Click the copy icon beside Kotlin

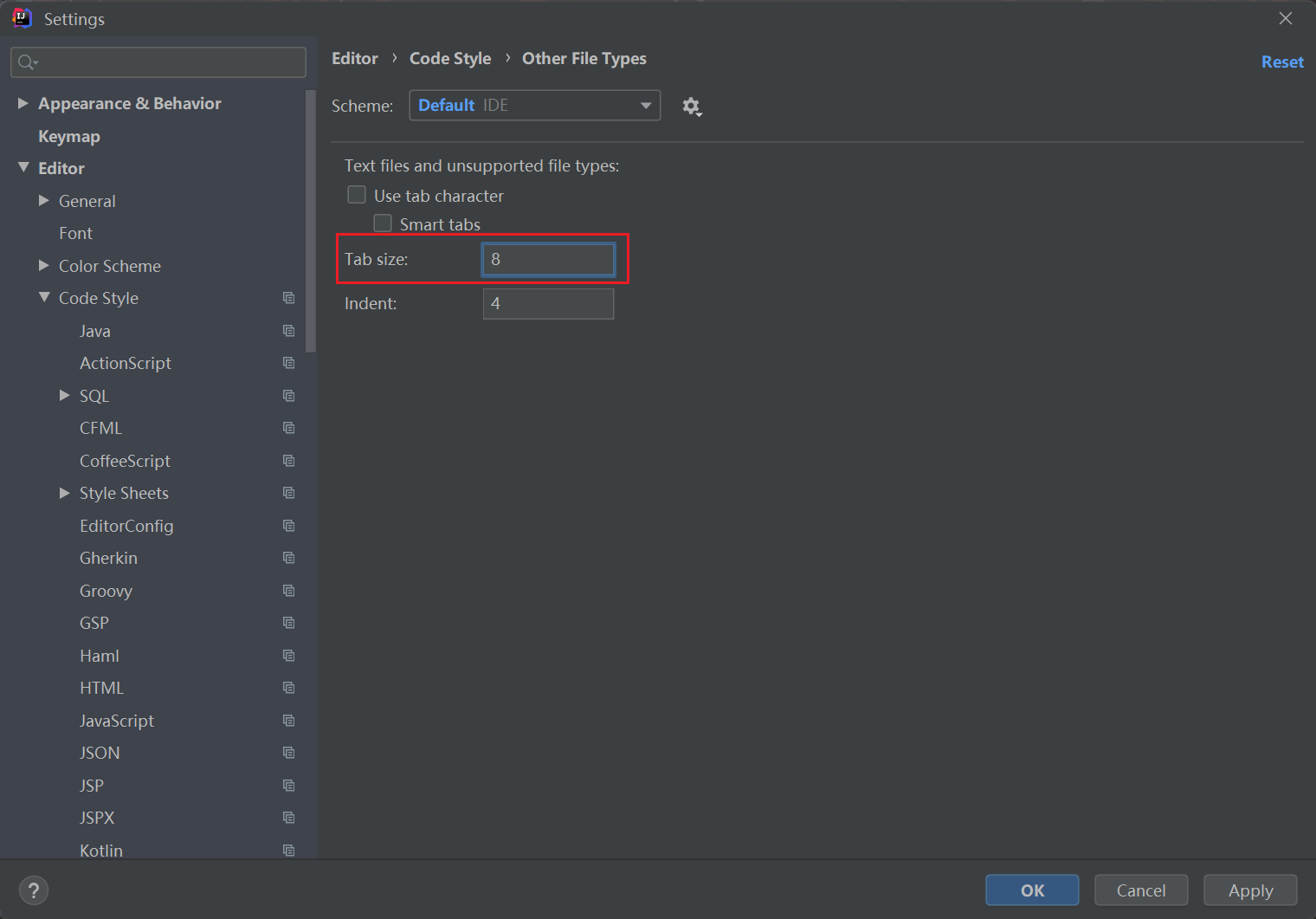[289, 851]
